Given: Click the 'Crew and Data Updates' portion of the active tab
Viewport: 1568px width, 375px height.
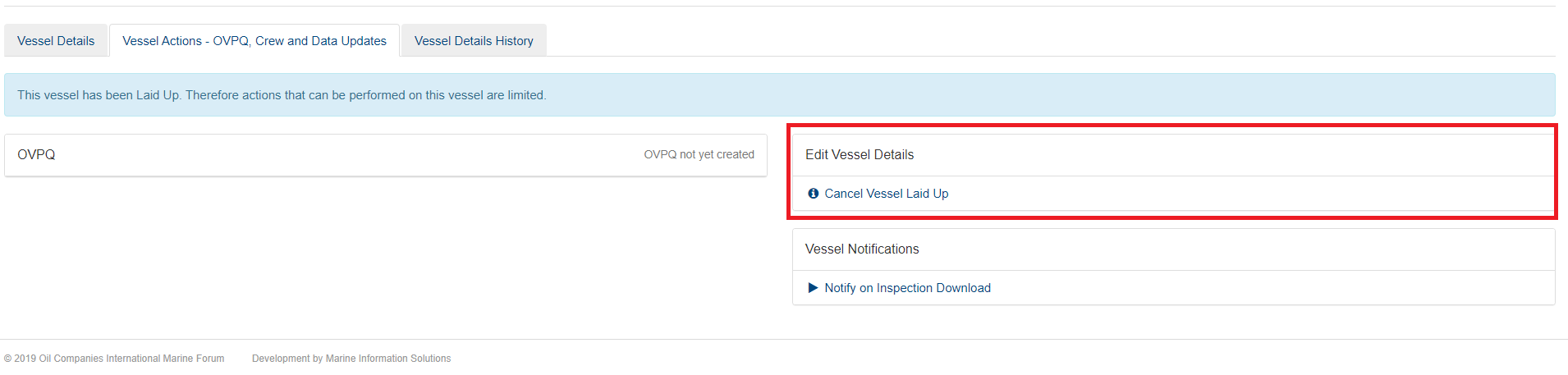Looking at the screenshot, I should pos(321,41).
